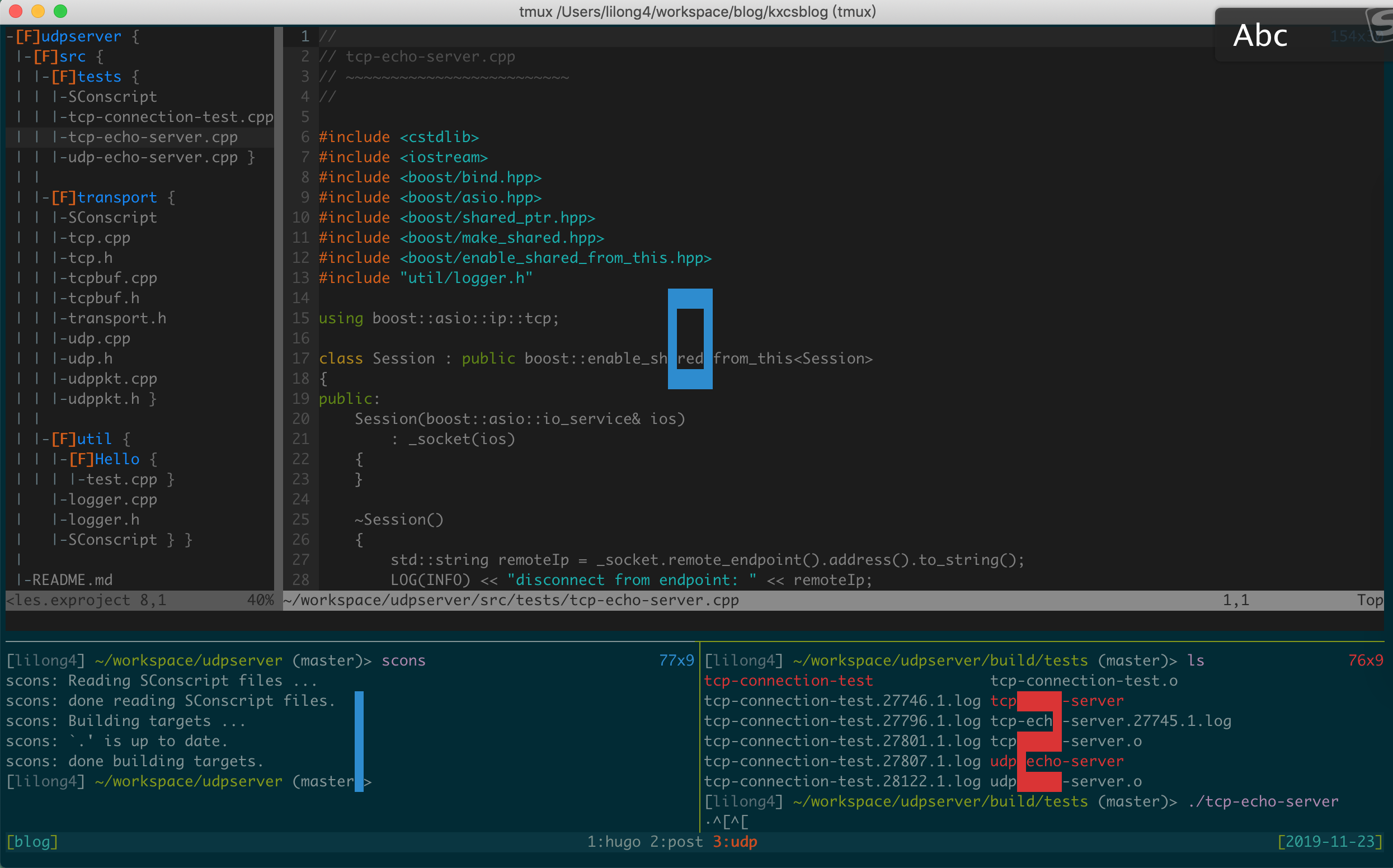Switch to tmux window 2:post
The image size is (1393, 868).
(x=676, y=842)
